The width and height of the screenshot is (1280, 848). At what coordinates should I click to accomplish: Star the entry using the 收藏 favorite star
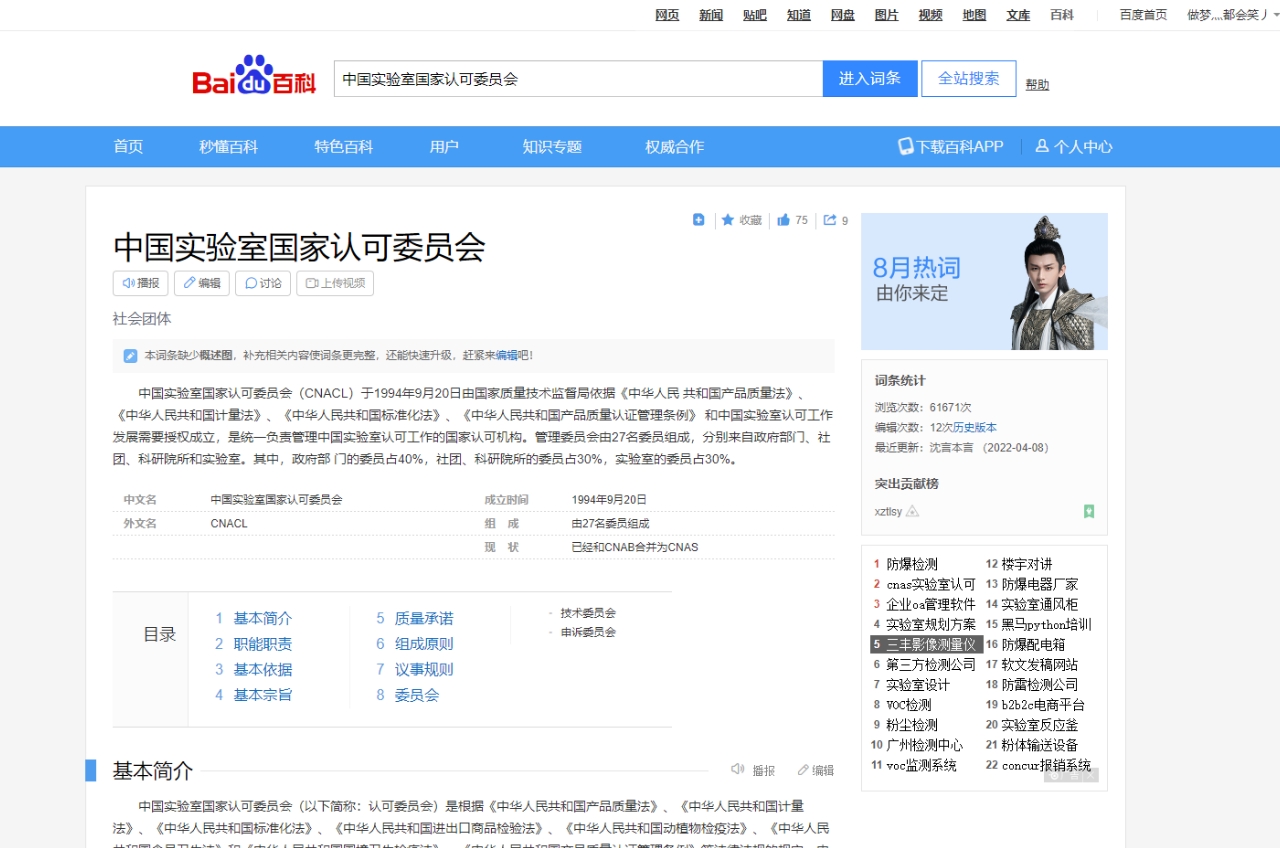click(x=727, y=220)
